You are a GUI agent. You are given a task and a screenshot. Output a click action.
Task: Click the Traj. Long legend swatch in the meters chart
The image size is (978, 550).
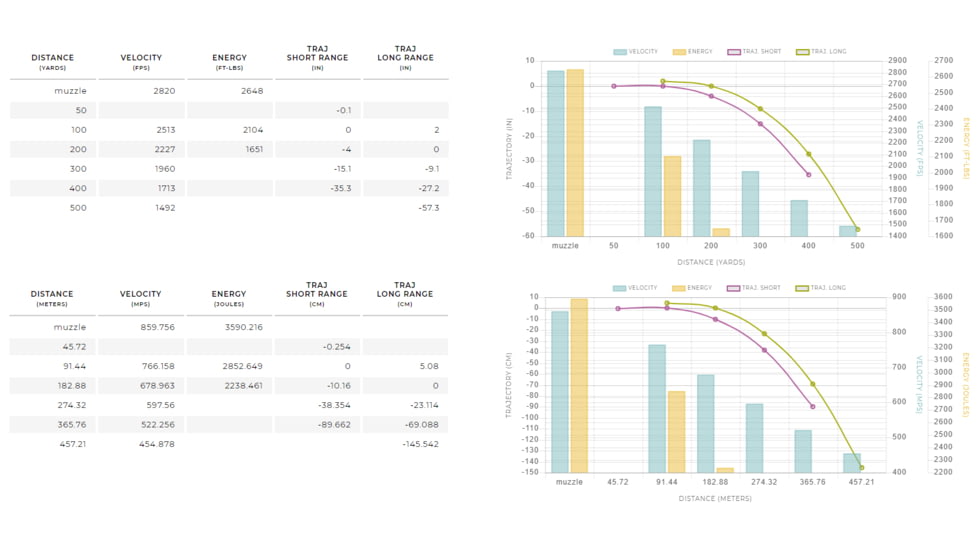[x=802, y=288]
